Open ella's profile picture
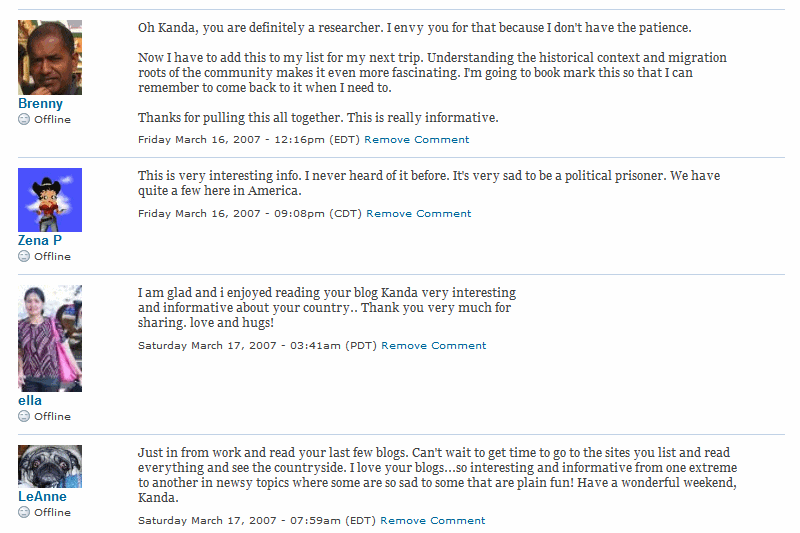The image size is (800, 533). tap(50, 338)
